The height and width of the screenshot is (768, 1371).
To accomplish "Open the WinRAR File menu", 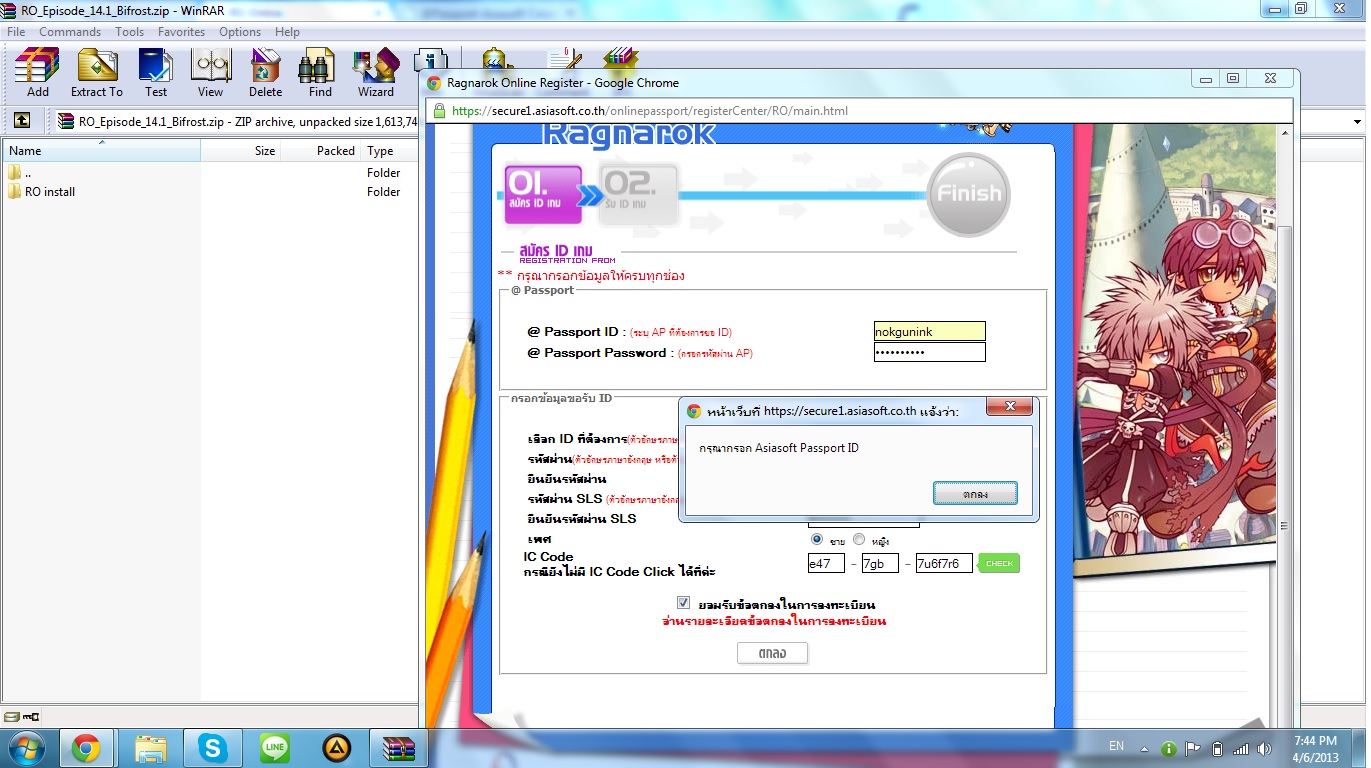I will coord(16,32).
